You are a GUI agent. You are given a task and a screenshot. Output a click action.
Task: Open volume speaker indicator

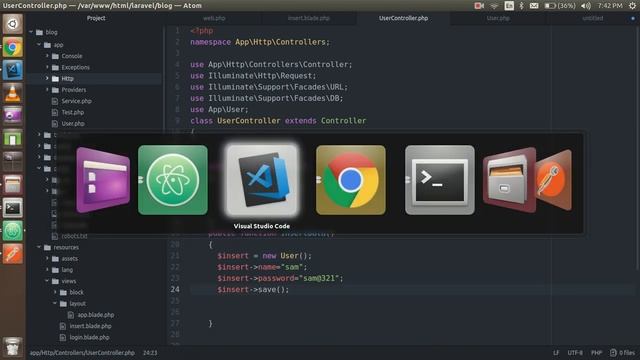[586, 6]
